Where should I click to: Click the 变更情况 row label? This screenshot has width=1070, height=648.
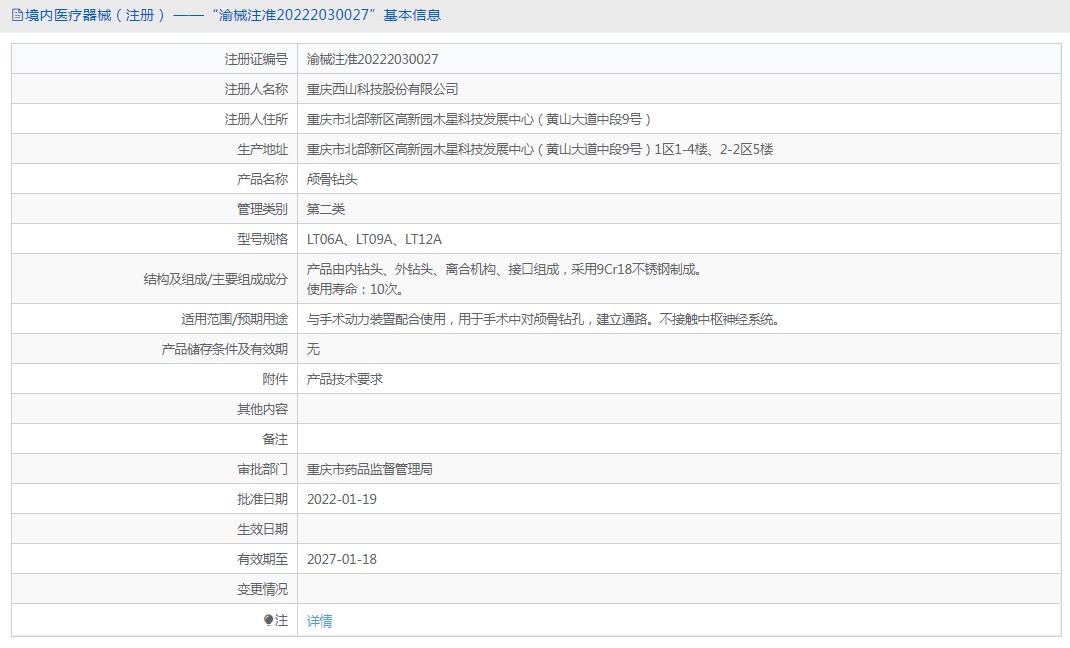pos(262,589)
